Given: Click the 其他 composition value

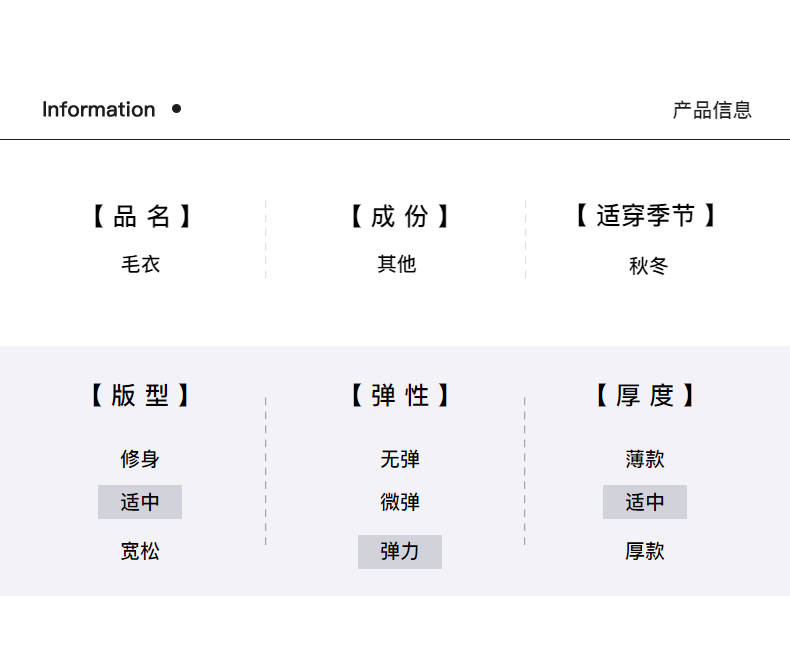Looking at the screenshot, I should click(397, 264).
